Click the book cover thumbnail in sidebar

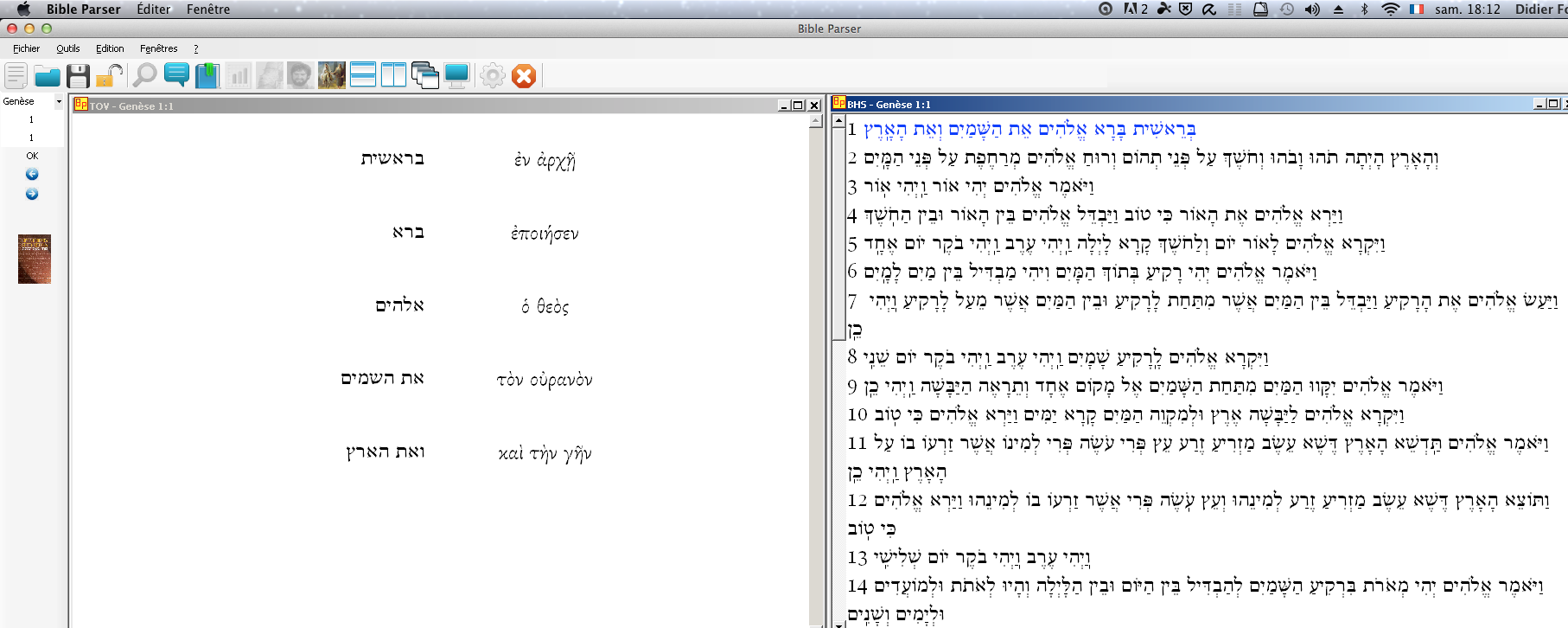[35, 259]
